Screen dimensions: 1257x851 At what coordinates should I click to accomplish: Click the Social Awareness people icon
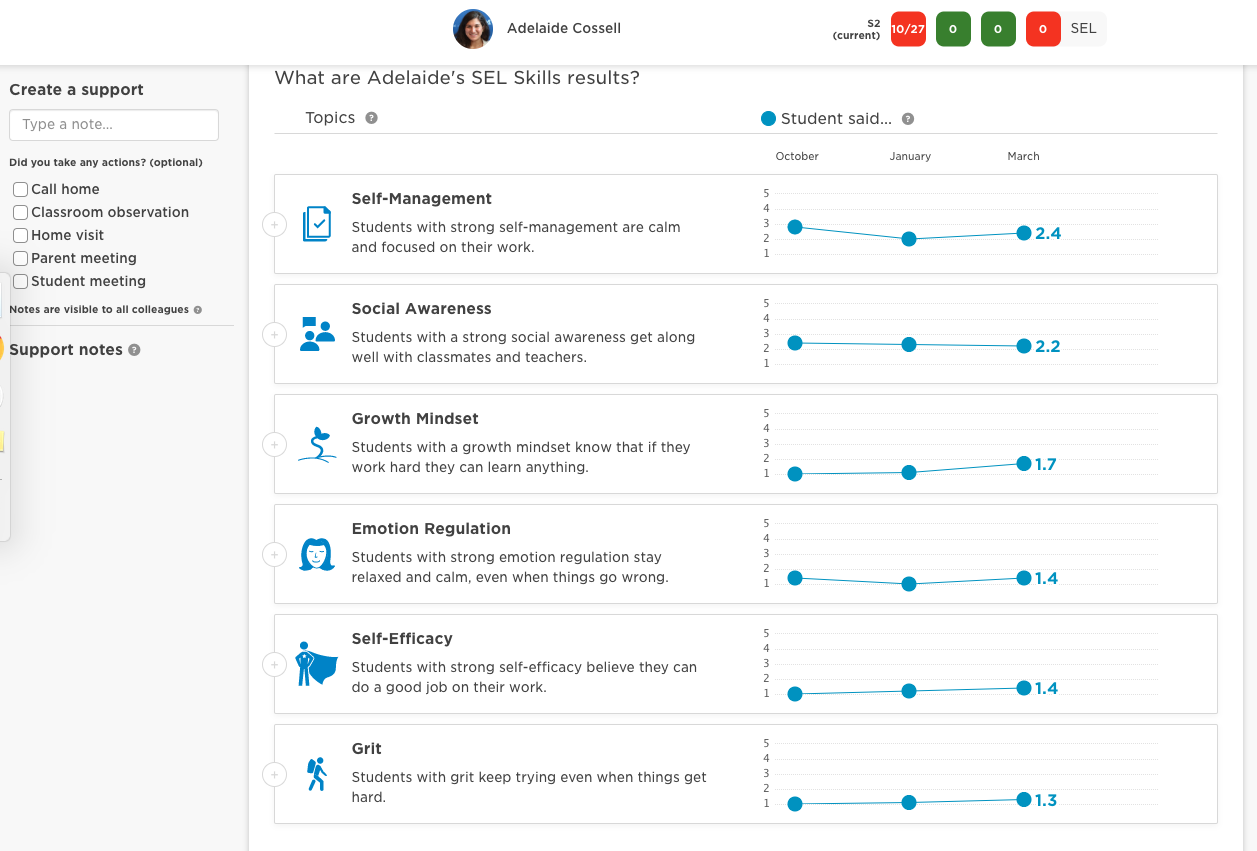317,333
